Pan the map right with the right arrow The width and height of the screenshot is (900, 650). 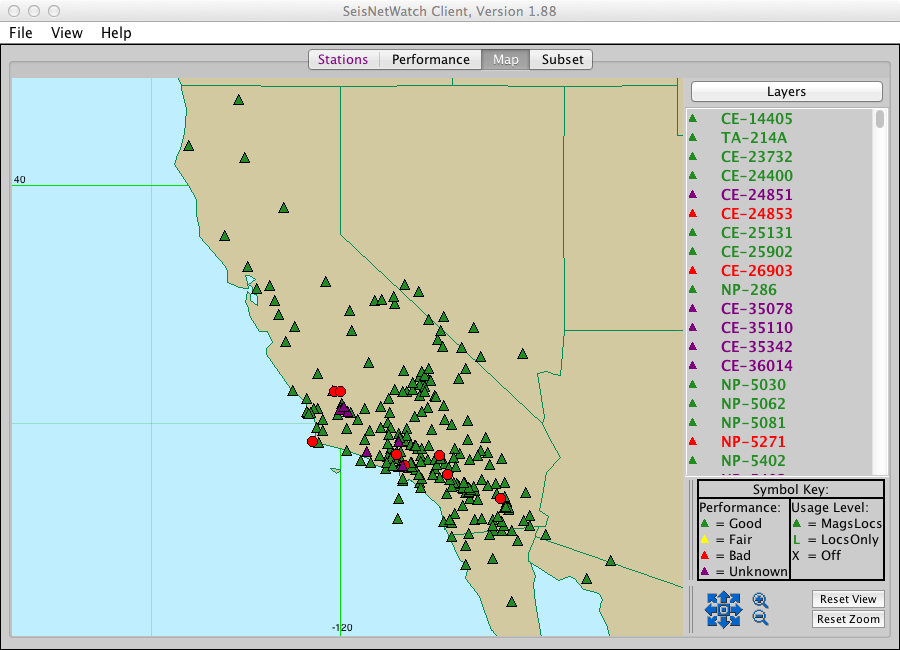point(735,610)
